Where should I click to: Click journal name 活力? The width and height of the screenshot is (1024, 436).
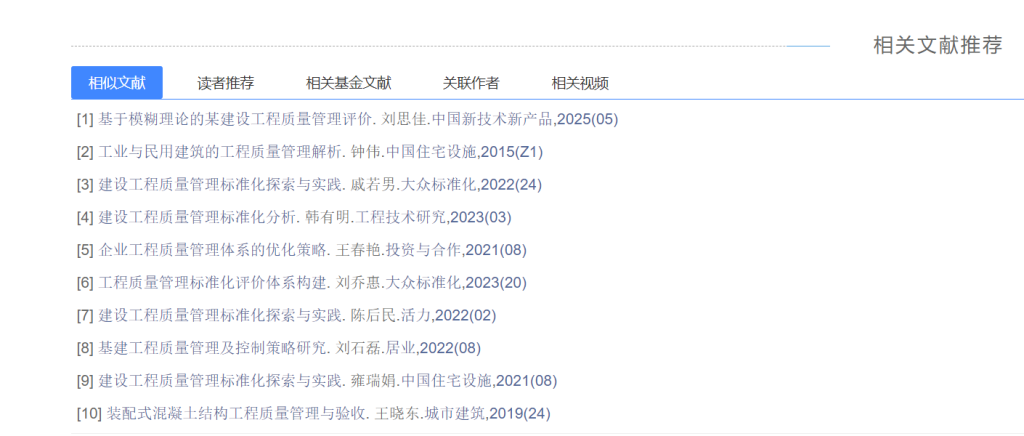(417, 315)
